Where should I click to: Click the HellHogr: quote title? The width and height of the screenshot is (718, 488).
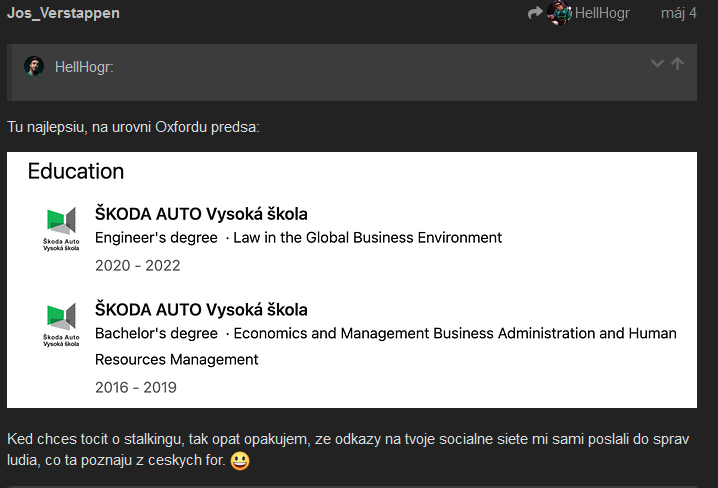tap(84, 67)
